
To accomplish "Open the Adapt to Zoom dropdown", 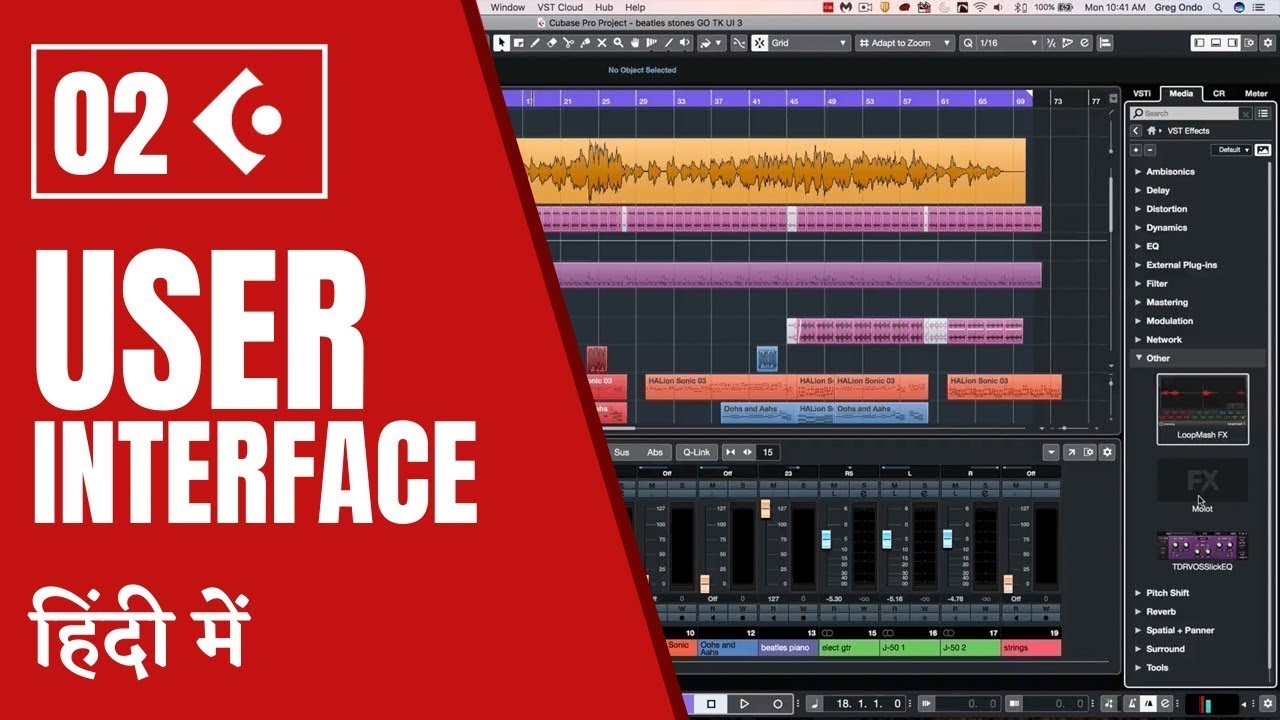I will (905, 43).
